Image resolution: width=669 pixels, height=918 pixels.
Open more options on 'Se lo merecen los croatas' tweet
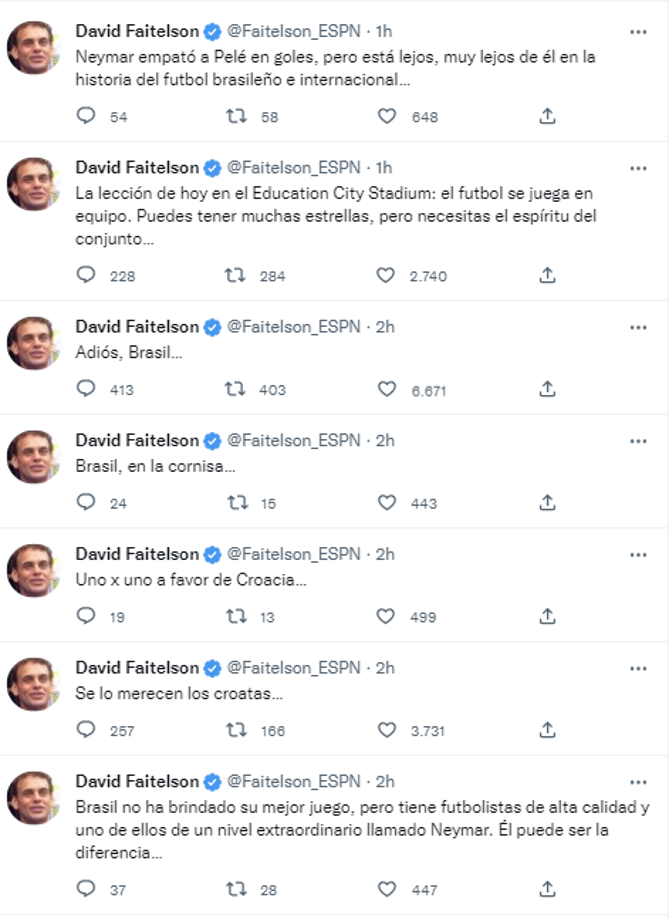638,668
